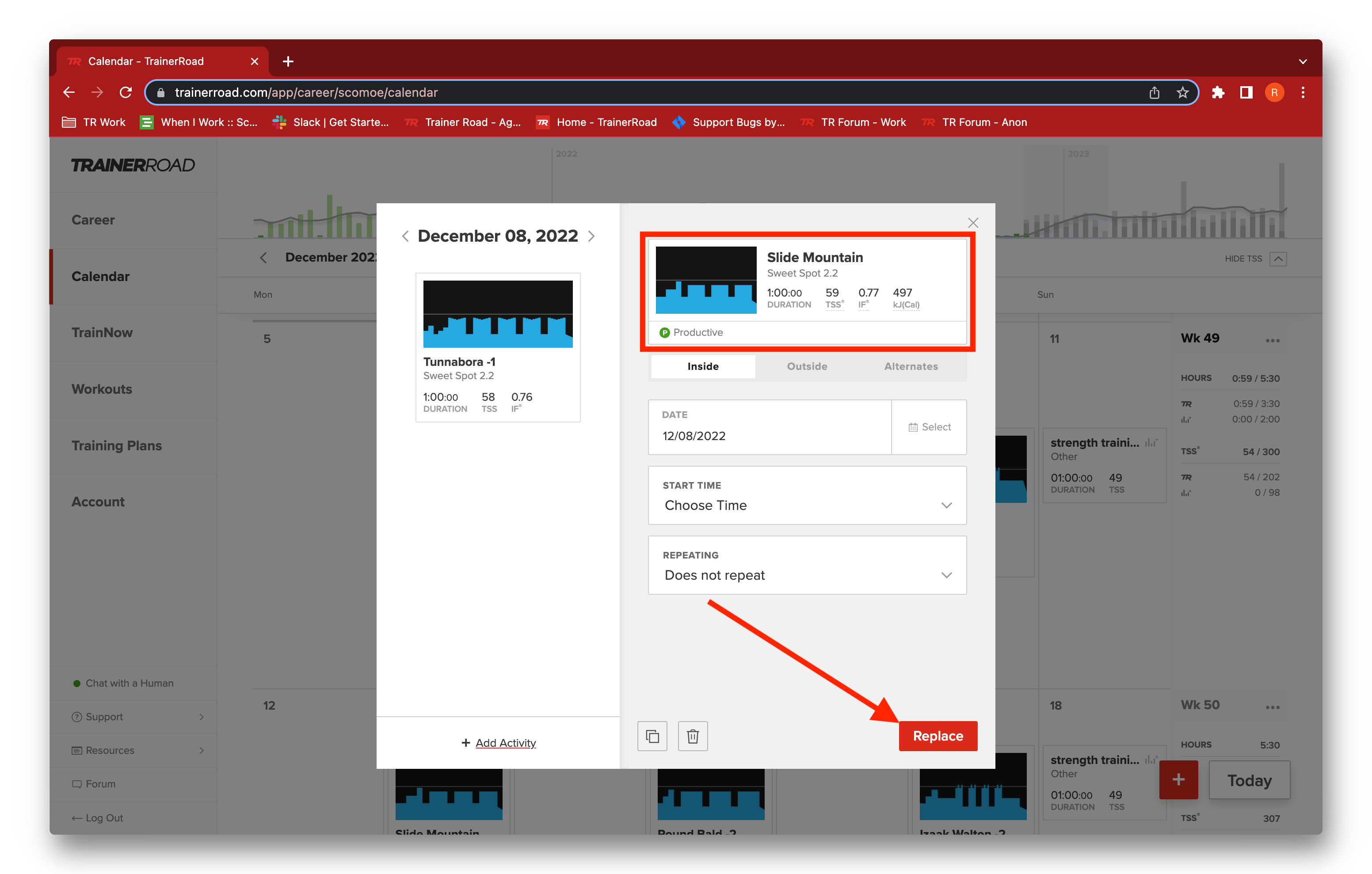The image size is (1372, 874).
Task: Go to previous day in the dialog
Action: 405,236
